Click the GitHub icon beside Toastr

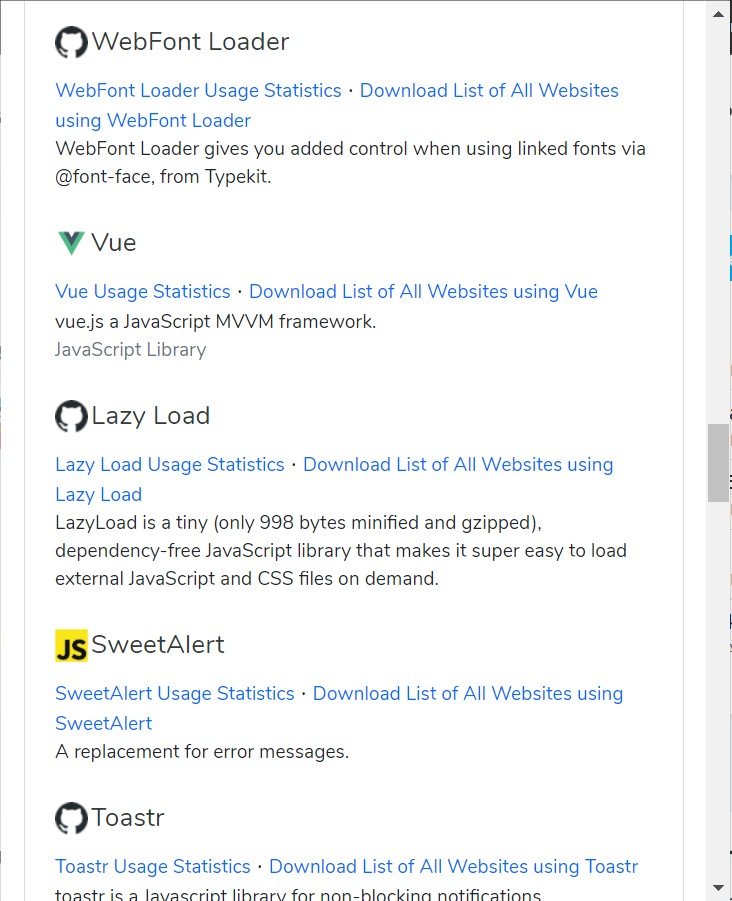point(71,818)
